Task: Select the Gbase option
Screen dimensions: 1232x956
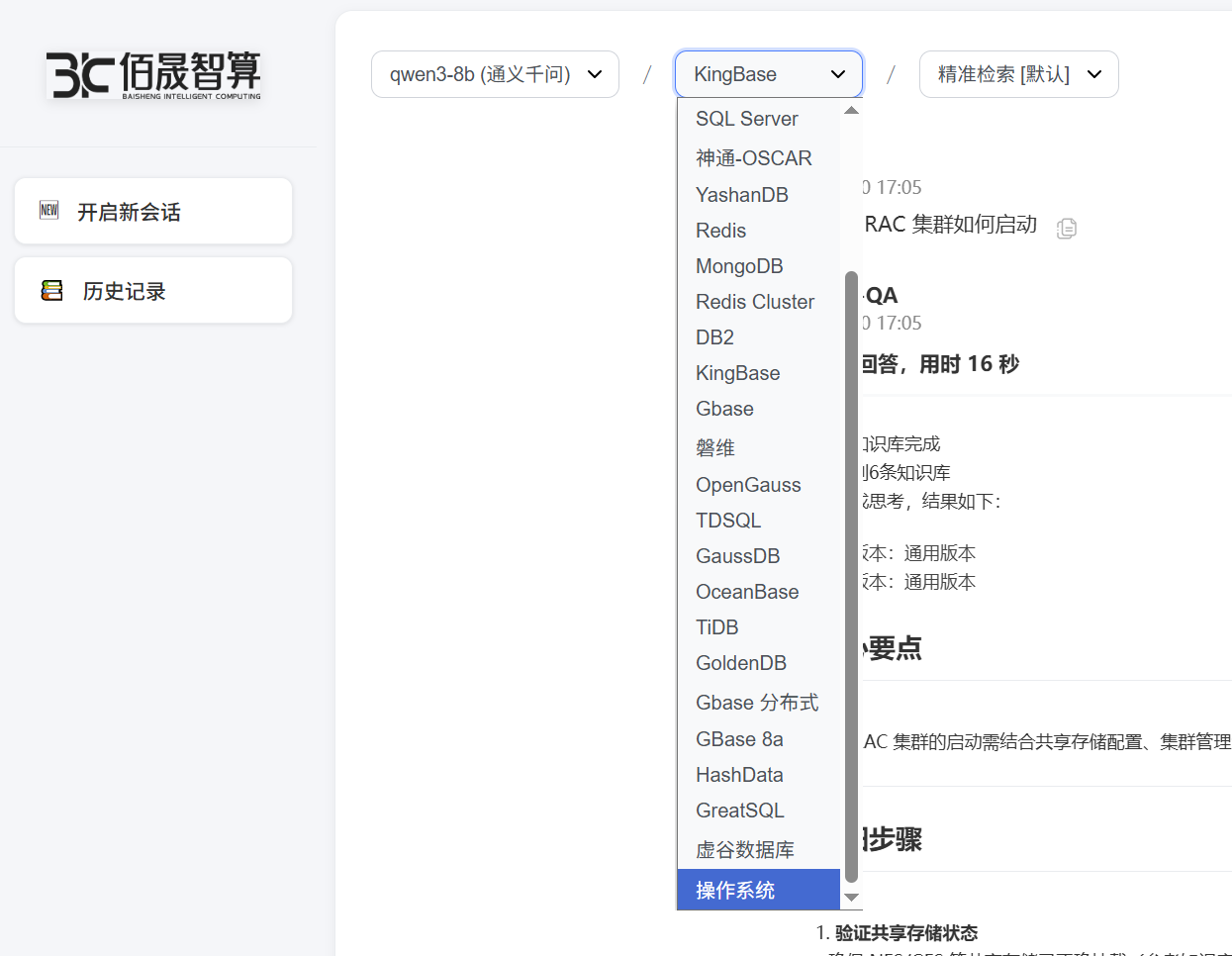Action: (759, 409)
